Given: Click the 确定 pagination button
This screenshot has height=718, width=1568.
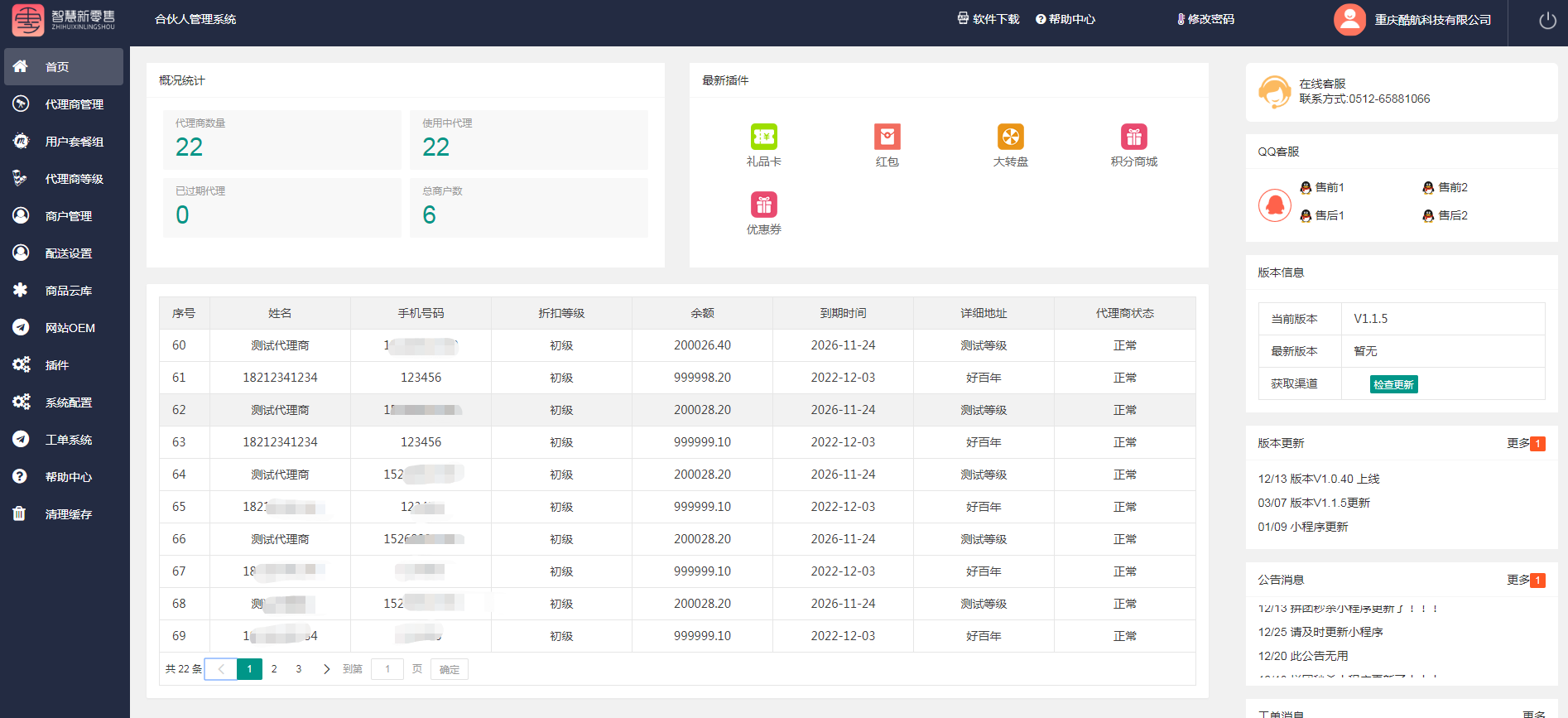Looking at the screenshot, I should 450,669.
